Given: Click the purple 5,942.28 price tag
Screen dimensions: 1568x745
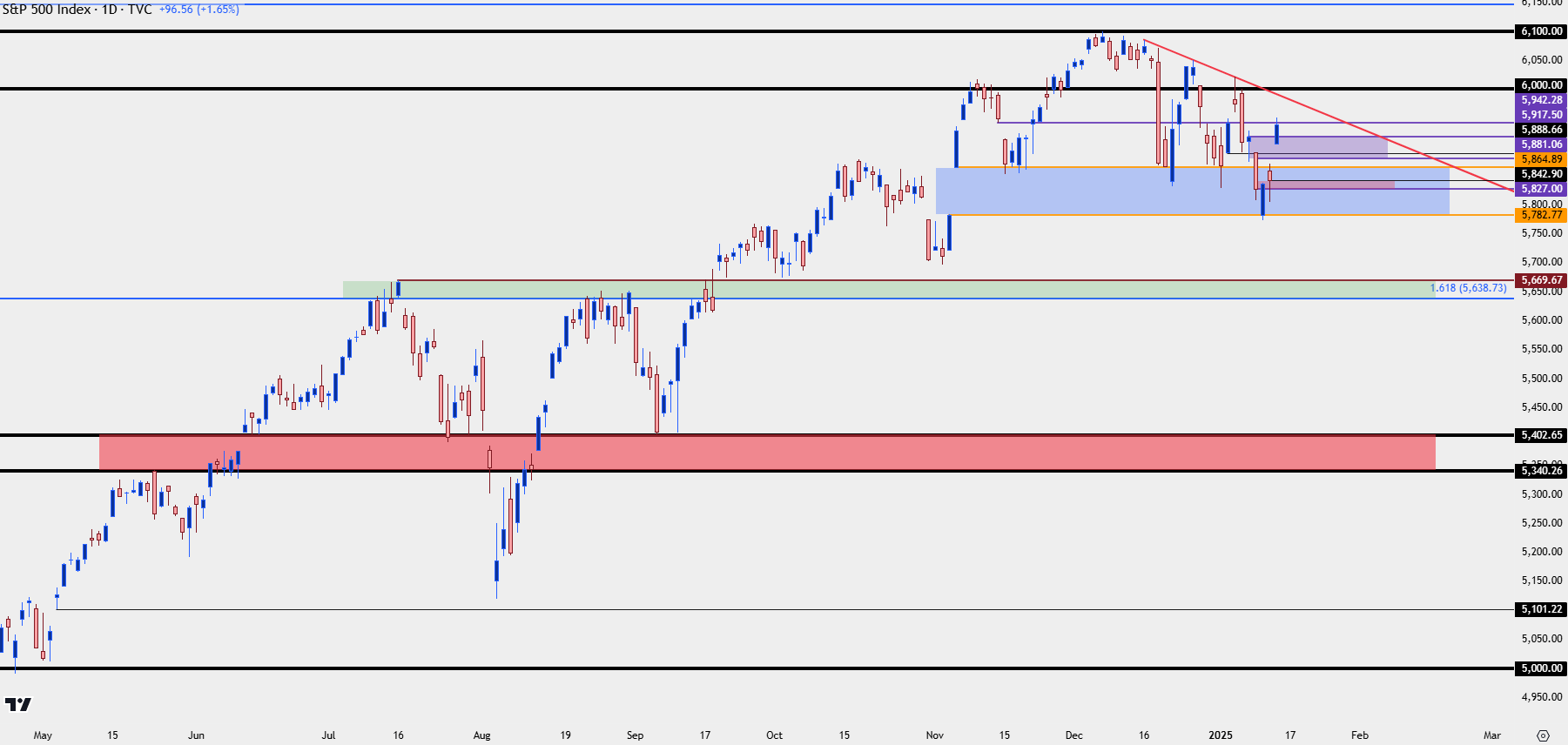Looking at the screenshot, I should tap(1542, 100).
